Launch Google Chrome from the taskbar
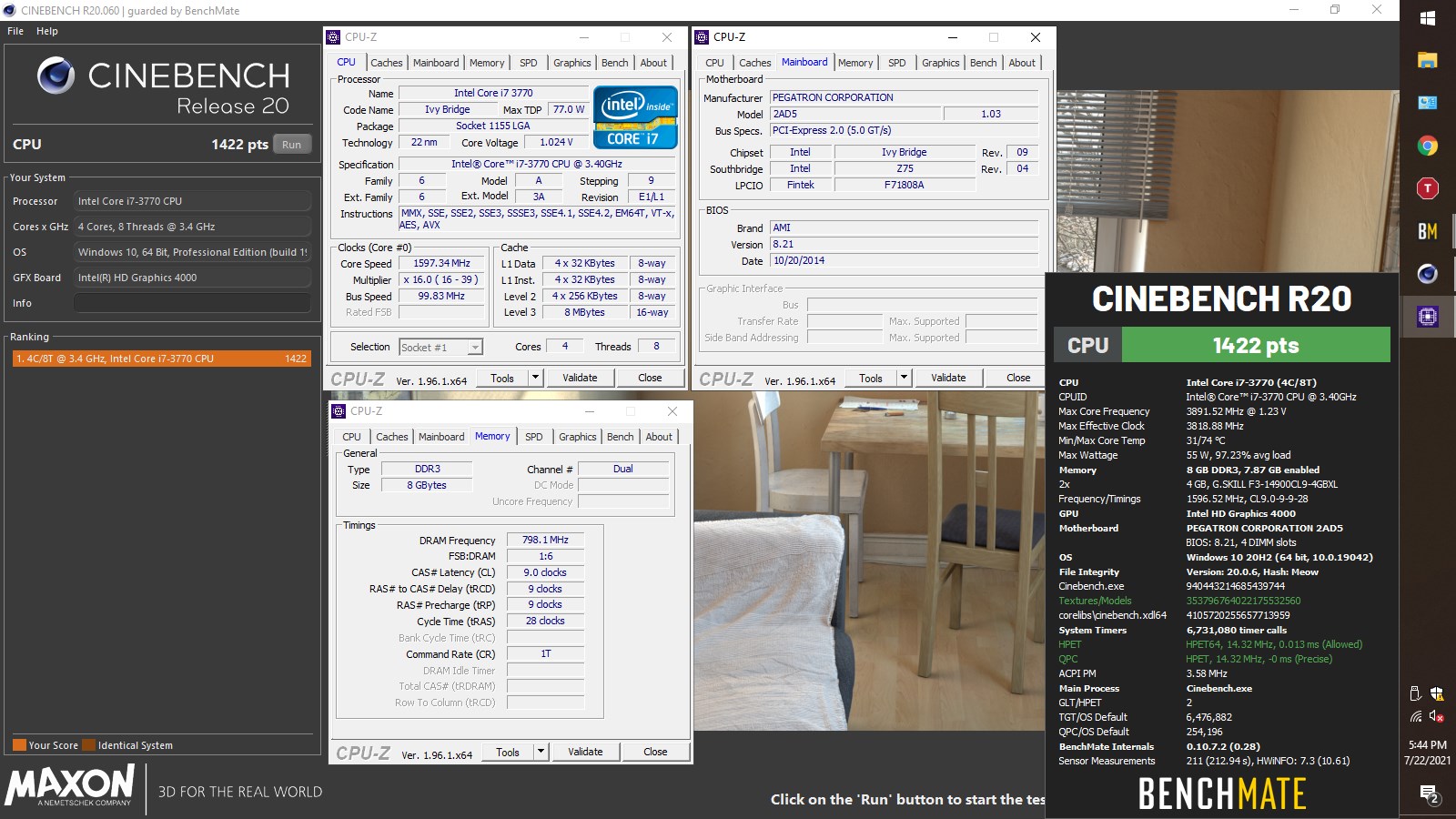This screenshot has width=1456, height=819. coord(1427,146)
